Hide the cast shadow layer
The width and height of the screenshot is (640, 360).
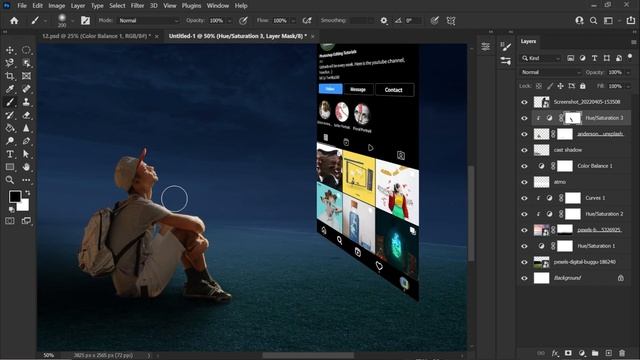pyautogui.click(x=524, y=150)
